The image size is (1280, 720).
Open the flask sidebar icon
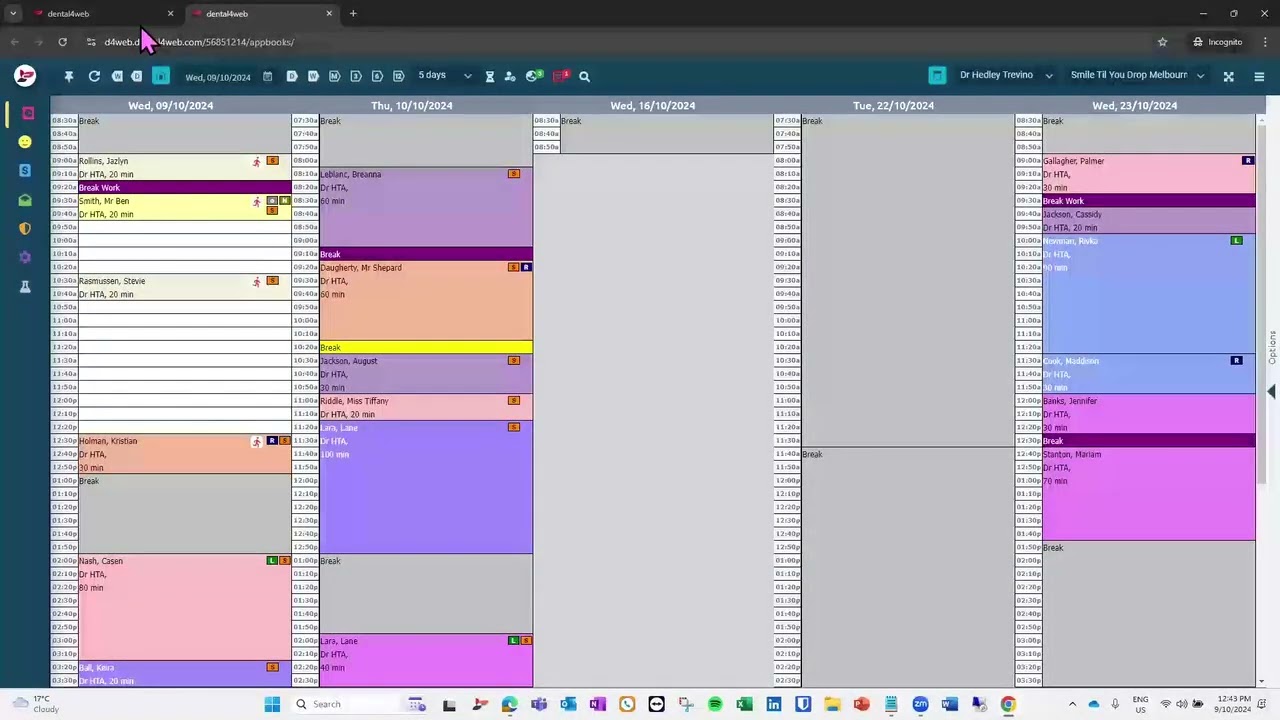[x=25, y=286]
